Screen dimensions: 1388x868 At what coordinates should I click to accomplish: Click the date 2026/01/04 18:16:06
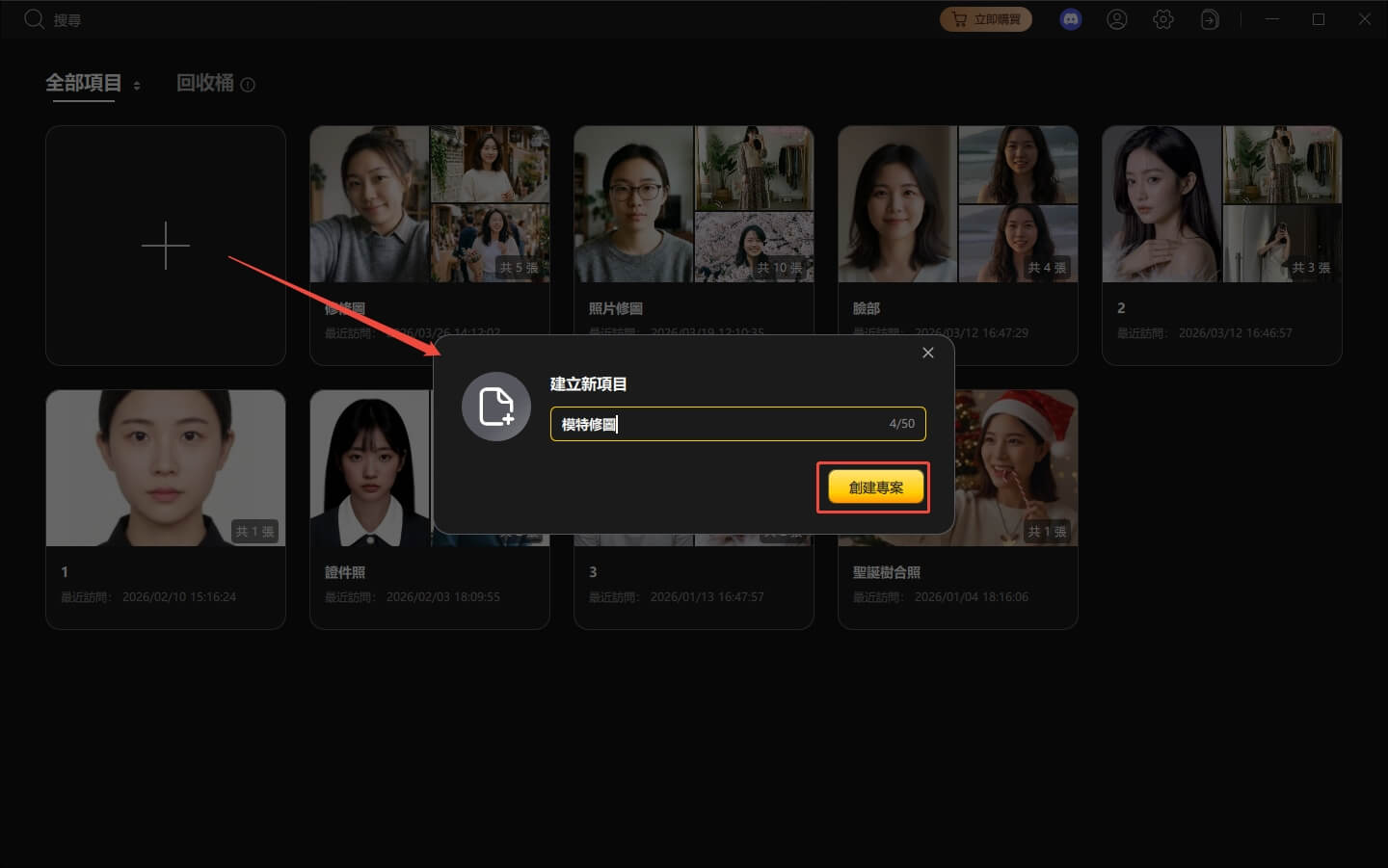point(972,597)
